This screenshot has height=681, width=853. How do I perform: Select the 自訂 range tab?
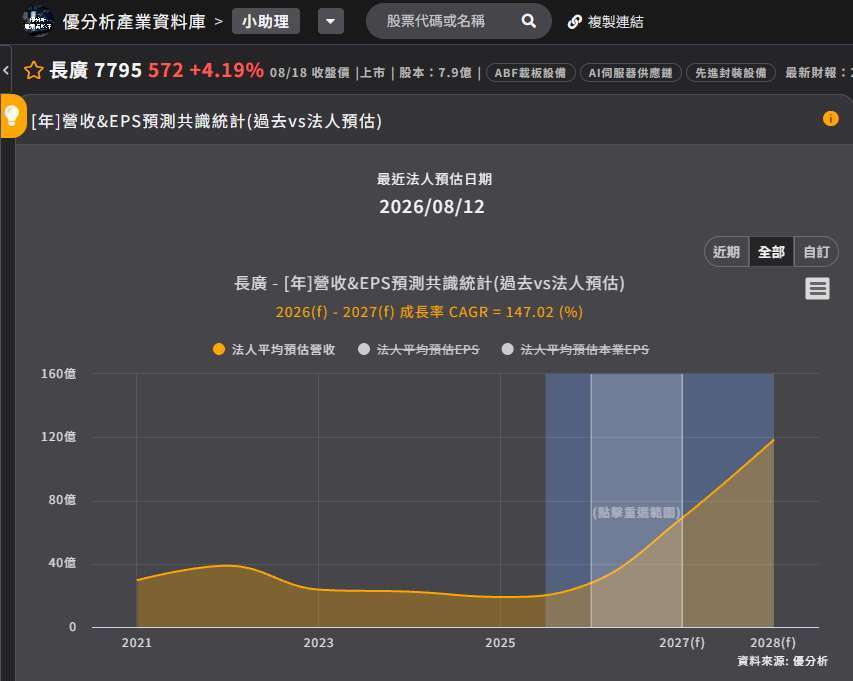(x=816, y=252)
